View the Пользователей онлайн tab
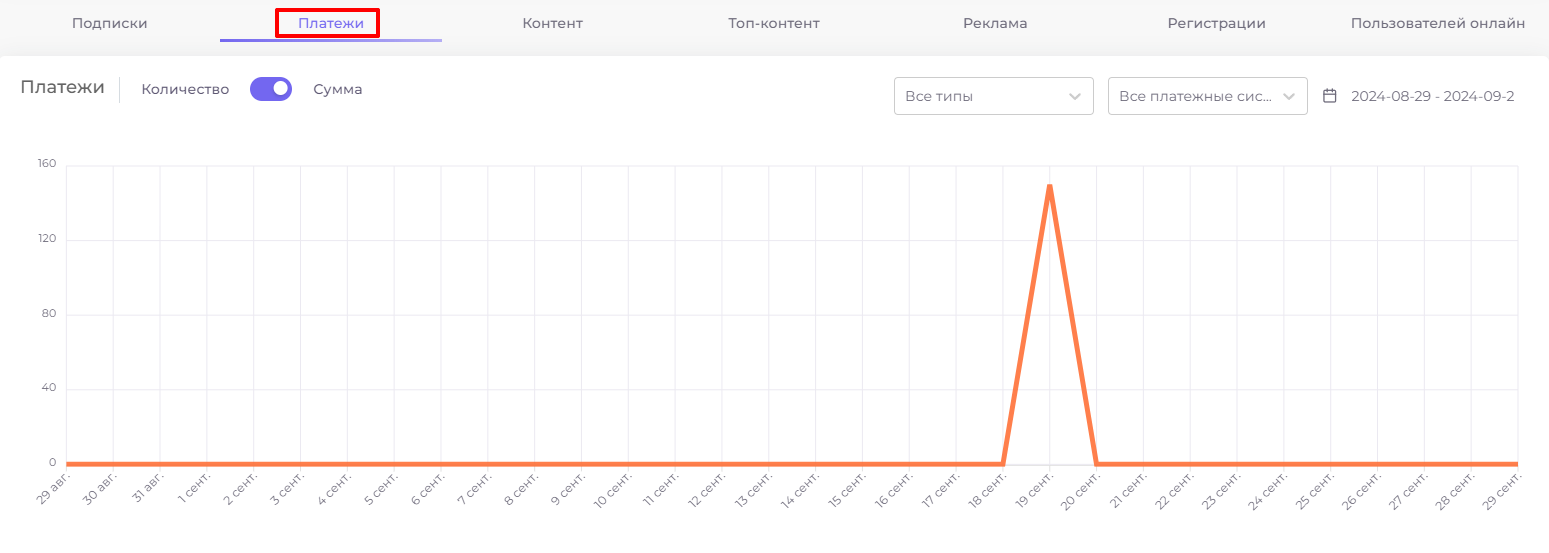Image resolution: width=1549 pixels, height=553 pixels. (x=1438, y=23)
